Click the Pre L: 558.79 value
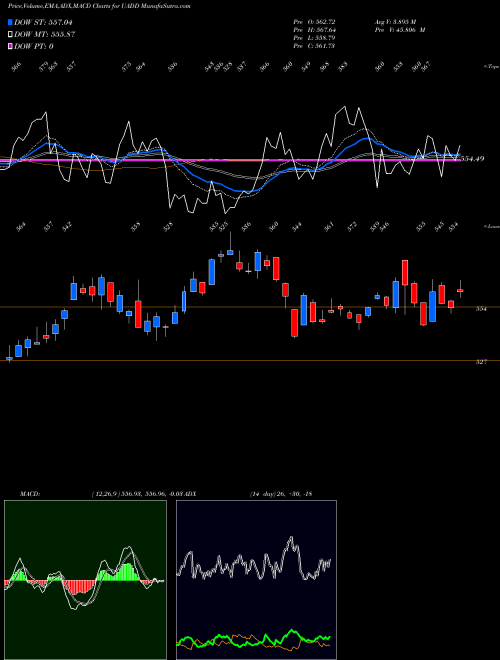 click(x=314, y=38)
